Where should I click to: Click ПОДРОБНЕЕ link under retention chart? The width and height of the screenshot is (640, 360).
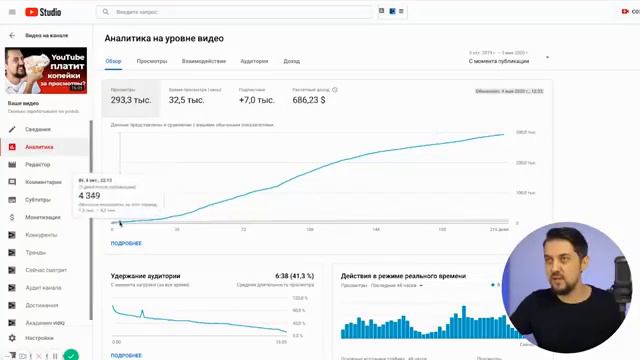pyautogui.click(x=126, y=356)
